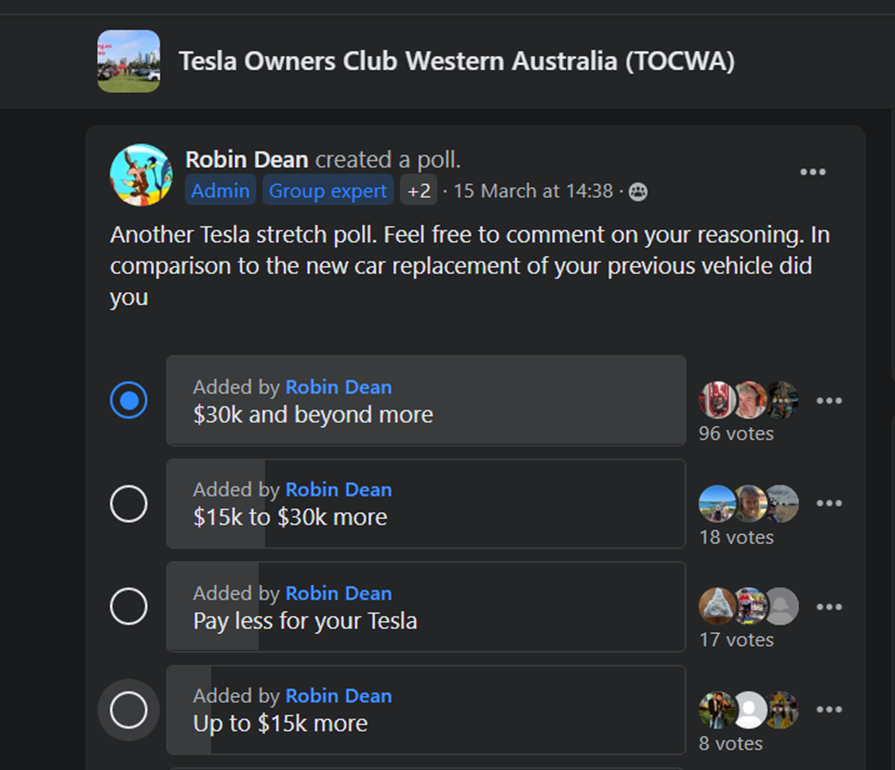Click the Group expert badge
This screenshot has height=770, width=895.
point(328,190)
